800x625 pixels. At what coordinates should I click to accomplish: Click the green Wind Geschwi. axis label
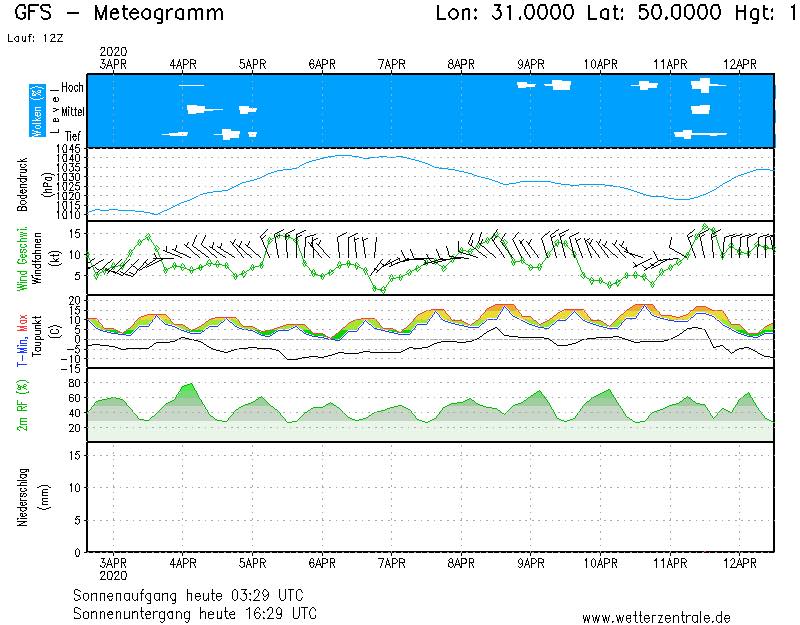(x=22, y=257)
